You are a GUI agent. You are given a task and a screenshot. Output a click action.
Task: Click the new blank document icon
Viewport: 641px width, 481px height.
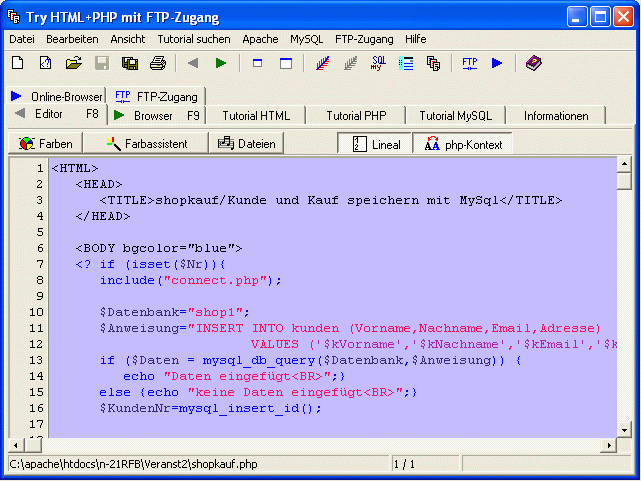point(18,63)
